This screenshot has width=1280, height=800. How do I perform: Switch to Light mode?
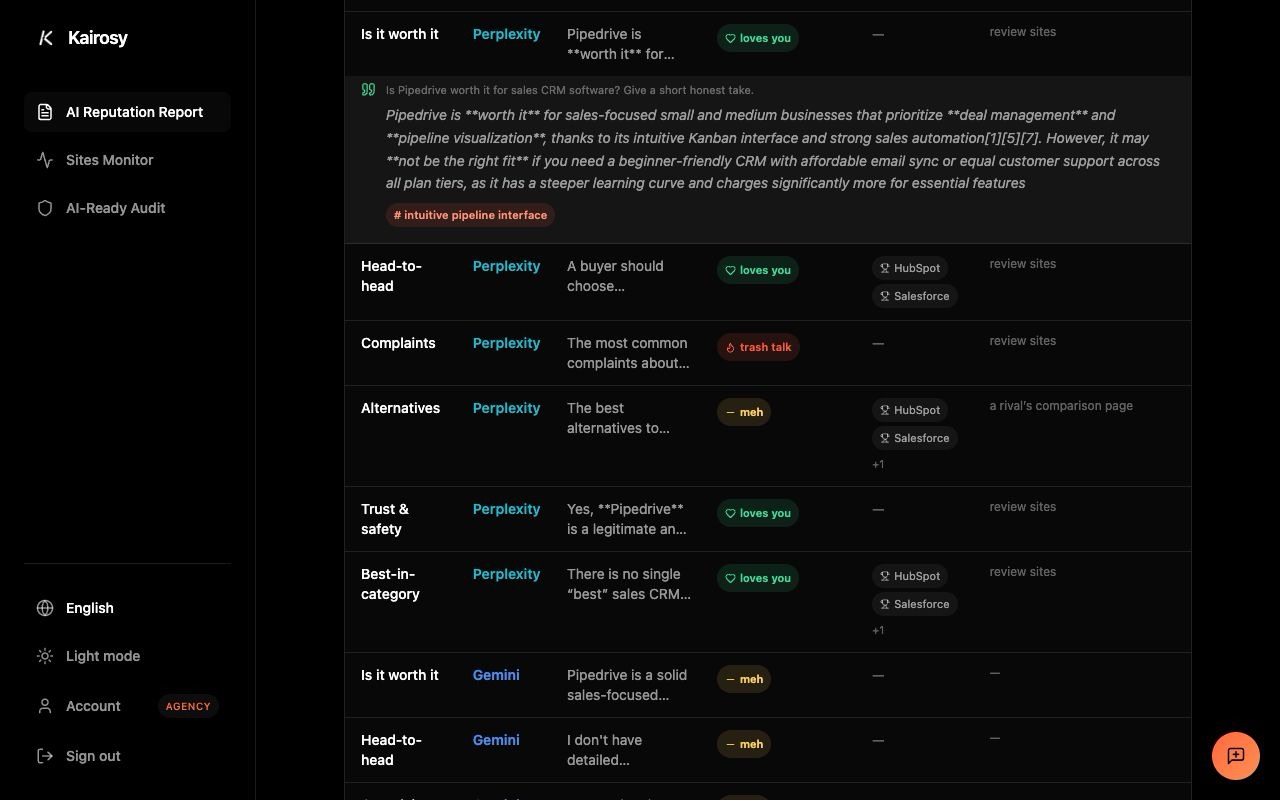click(x=127, y=656)
